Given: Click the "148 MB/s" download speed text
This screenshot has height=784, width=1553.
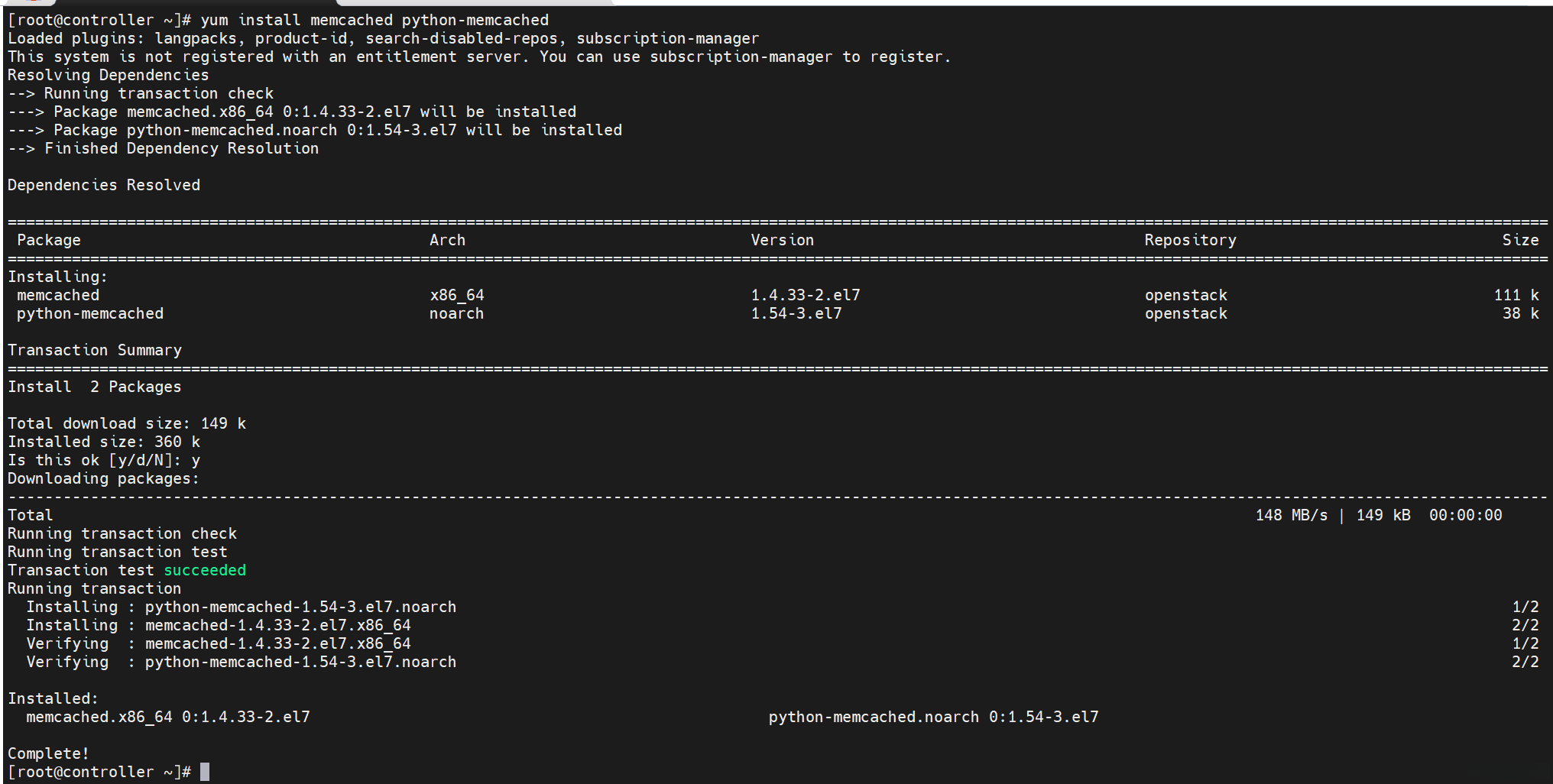Looking at the screenshot, I should pyautogui.click(x=1292, y=515).
